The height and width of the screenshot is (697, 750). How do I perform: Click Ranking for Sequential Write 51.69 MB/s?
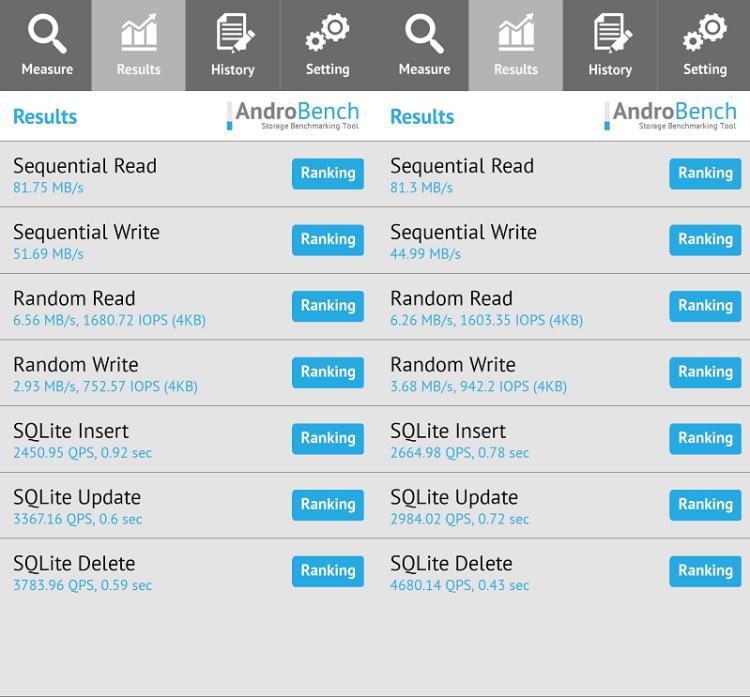click(x=328, y=239)
